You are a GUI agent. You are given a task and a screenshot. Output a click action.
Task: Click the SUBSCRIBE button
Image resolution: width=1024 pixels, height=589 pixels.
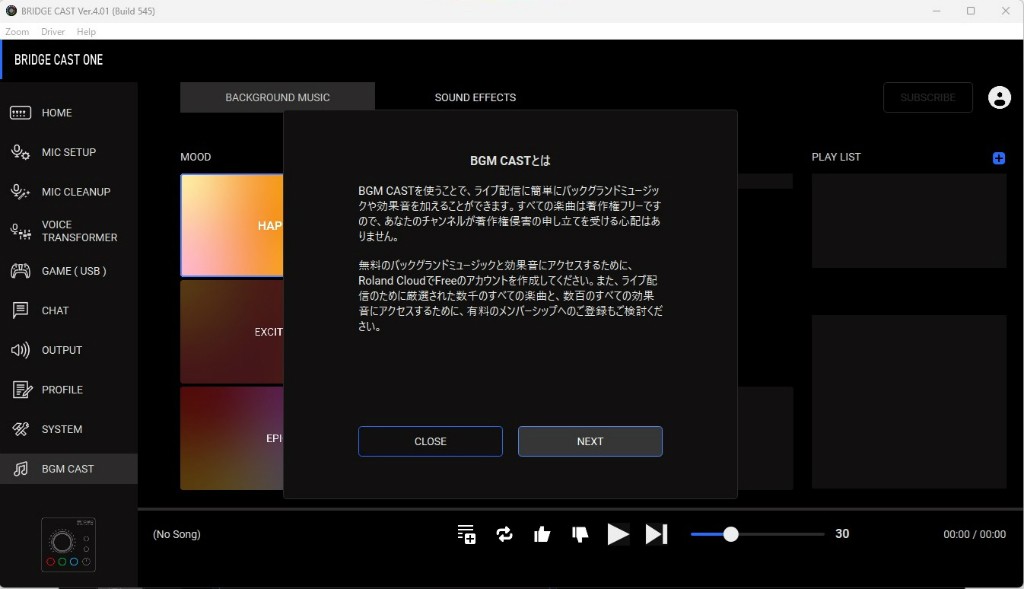tap(928, 97)
